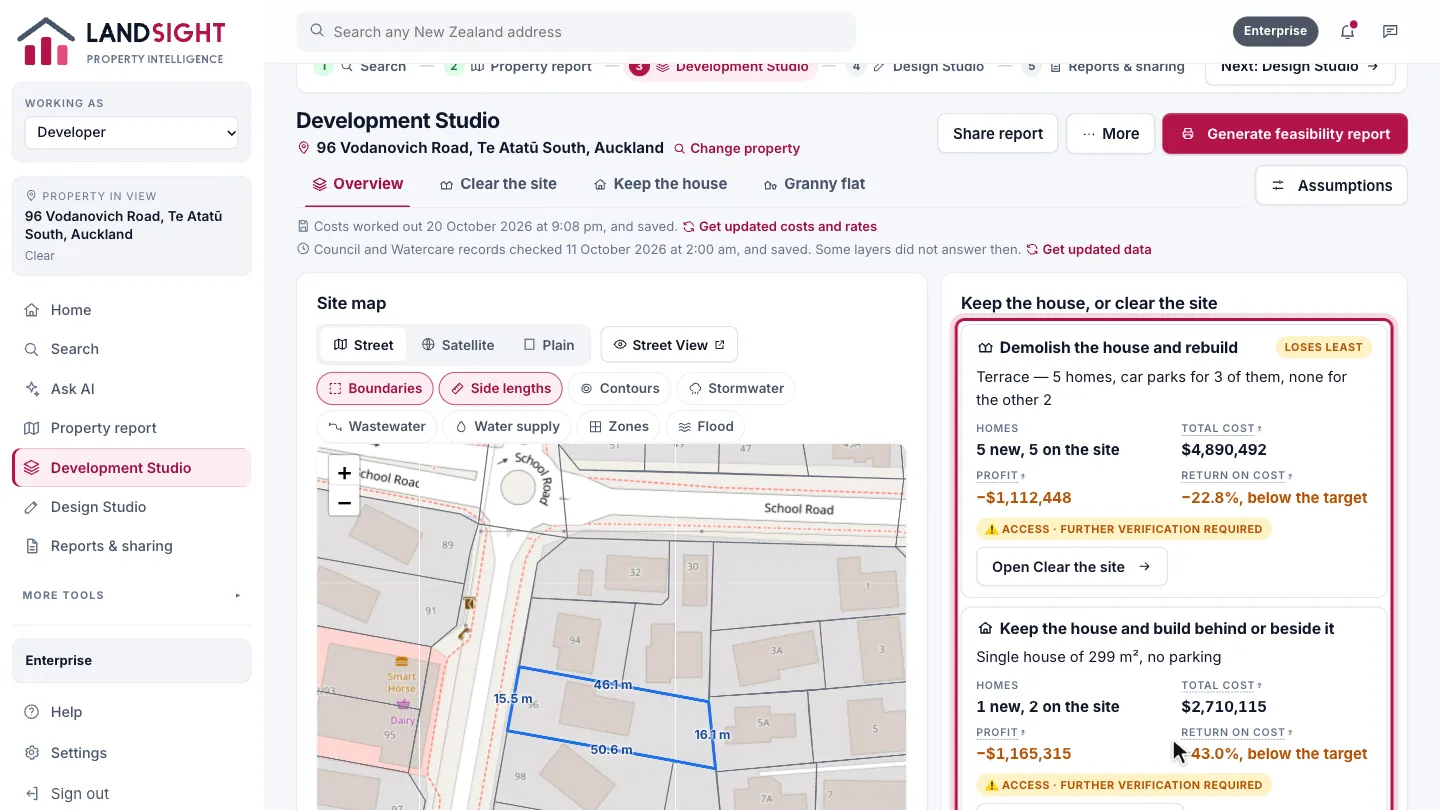
Task: Open Street View external link
Action: [669, 345]
